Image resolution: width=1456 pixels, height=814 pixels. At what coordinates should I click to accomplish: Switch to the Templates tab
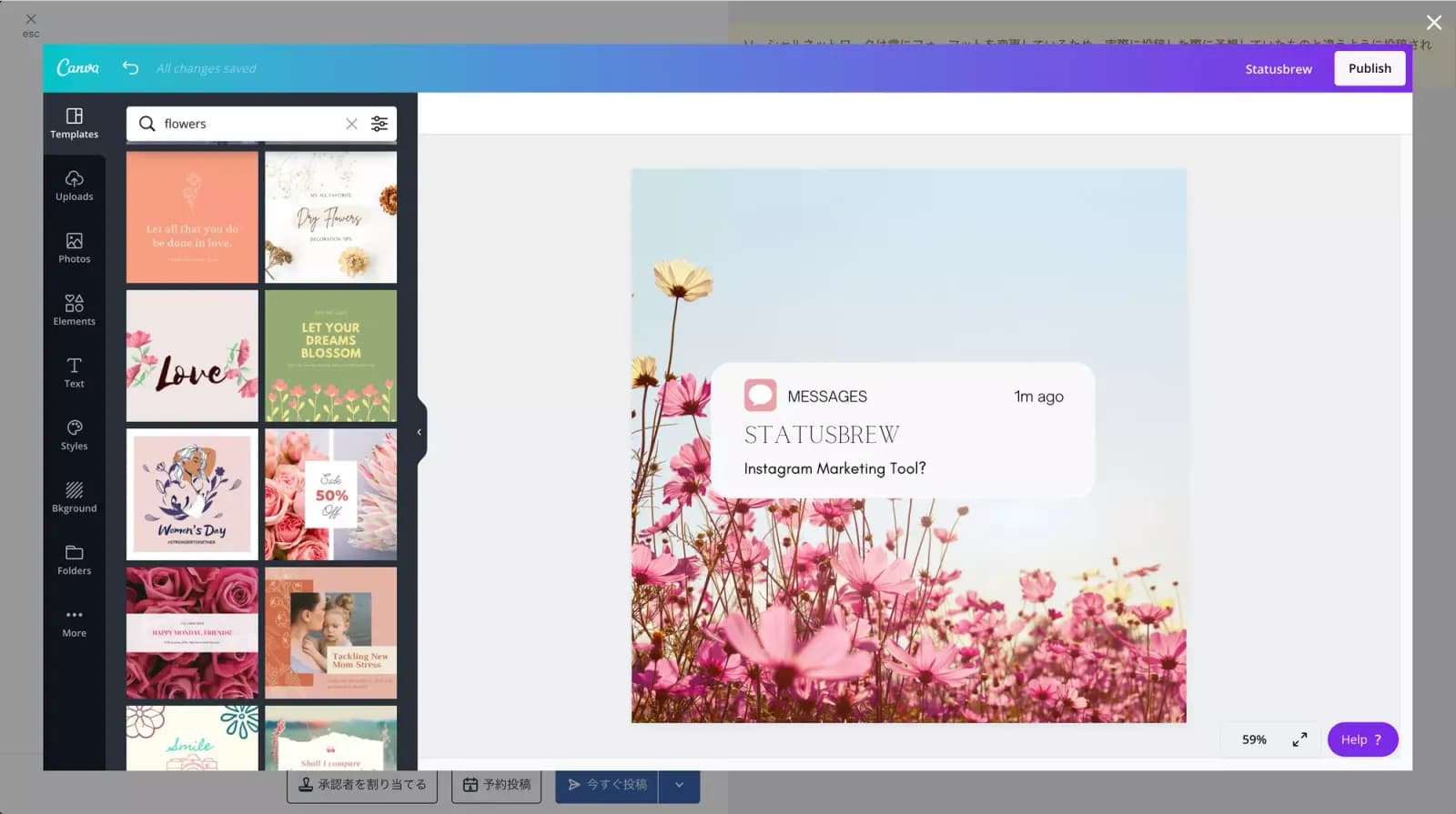[x=74, y=123]
